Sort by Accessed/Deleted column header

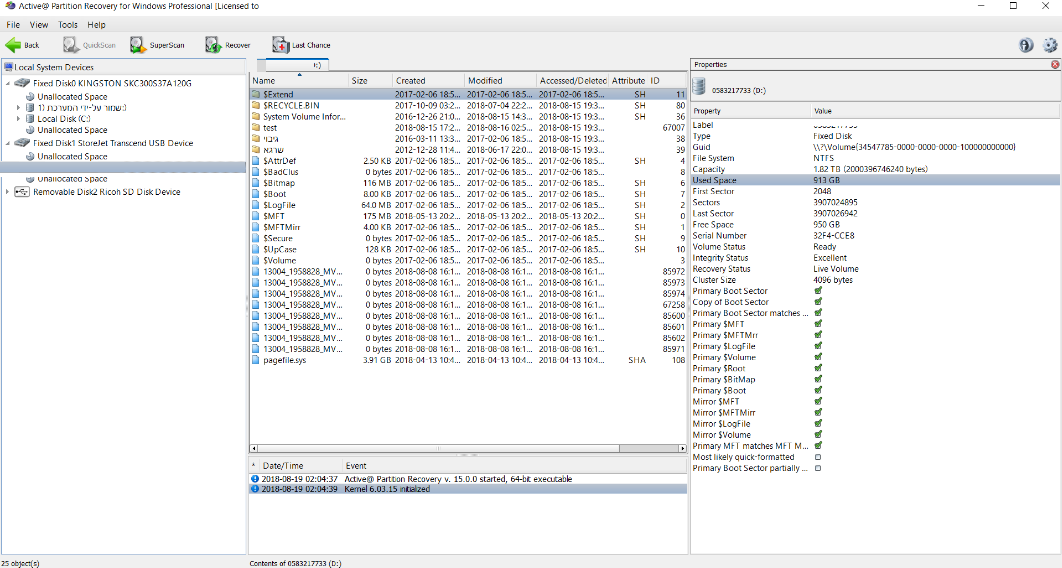click(x=573, y=81)
